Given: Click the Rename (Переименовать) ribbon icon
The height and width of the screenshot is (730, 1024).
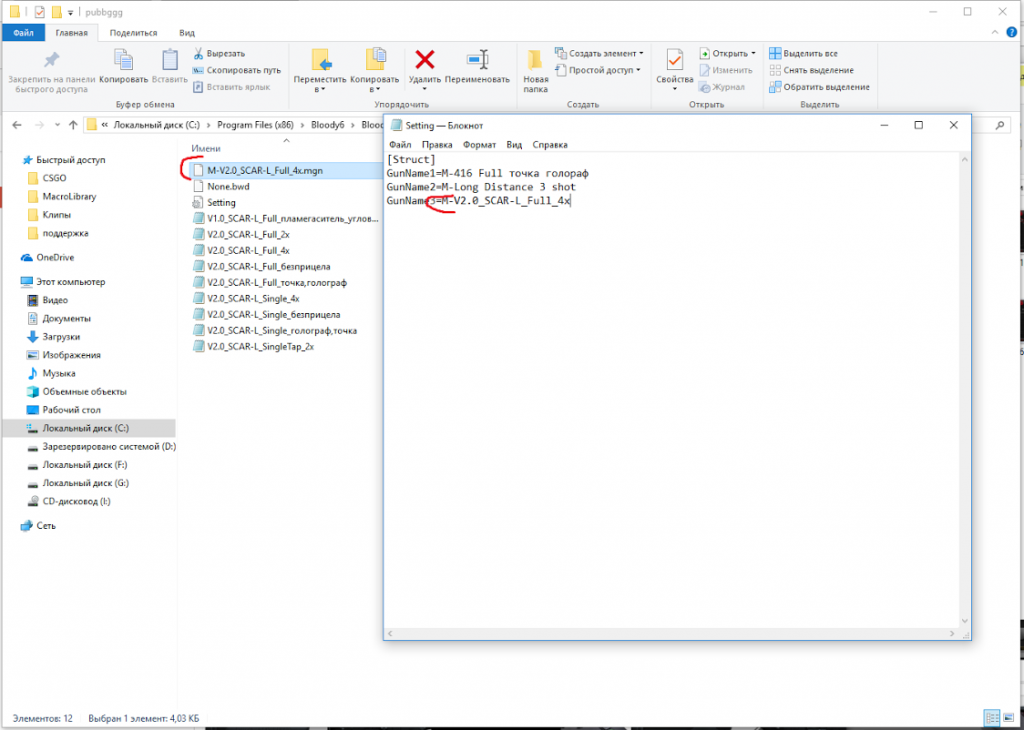Looking at the screenshot, I should pyautogui.click(x=477, y=61).
